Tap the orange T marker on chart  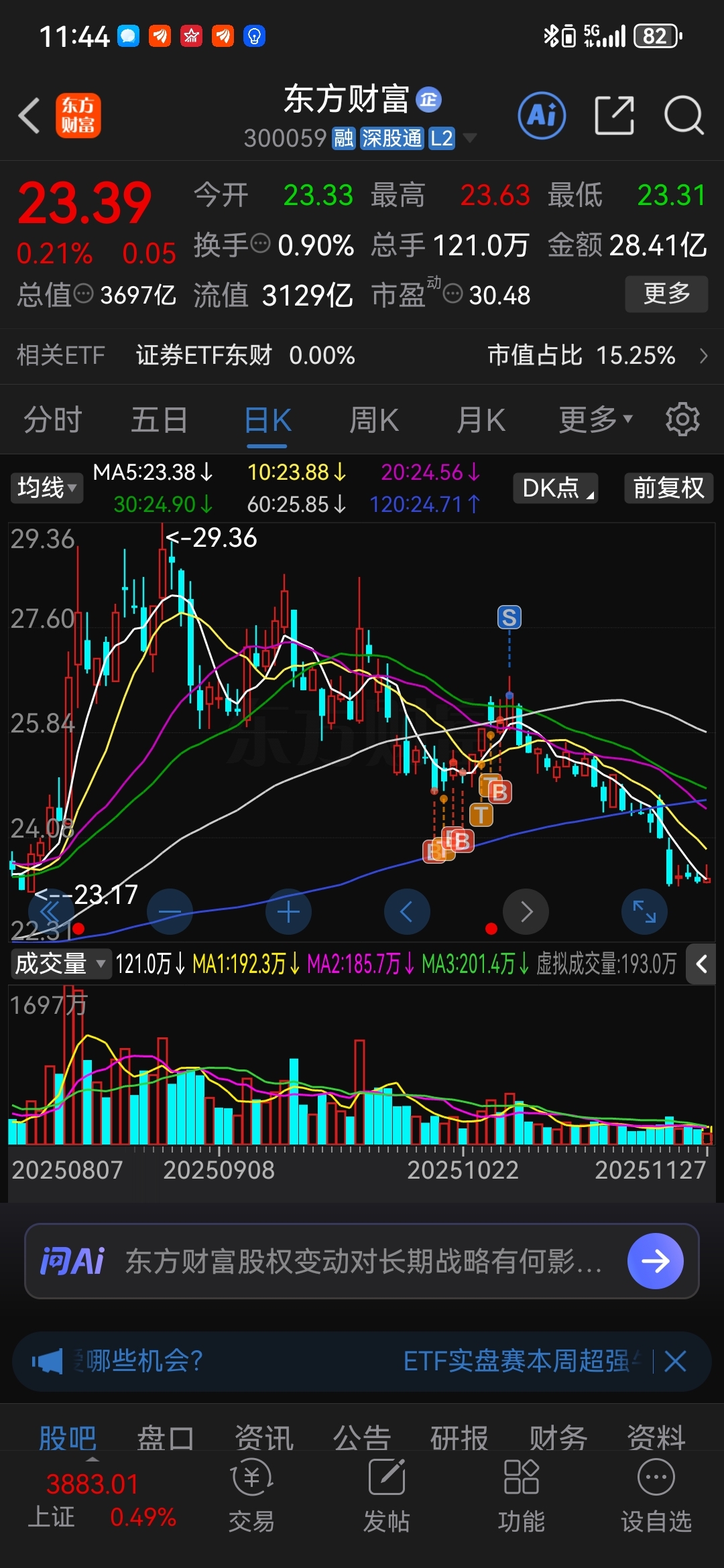481,815
